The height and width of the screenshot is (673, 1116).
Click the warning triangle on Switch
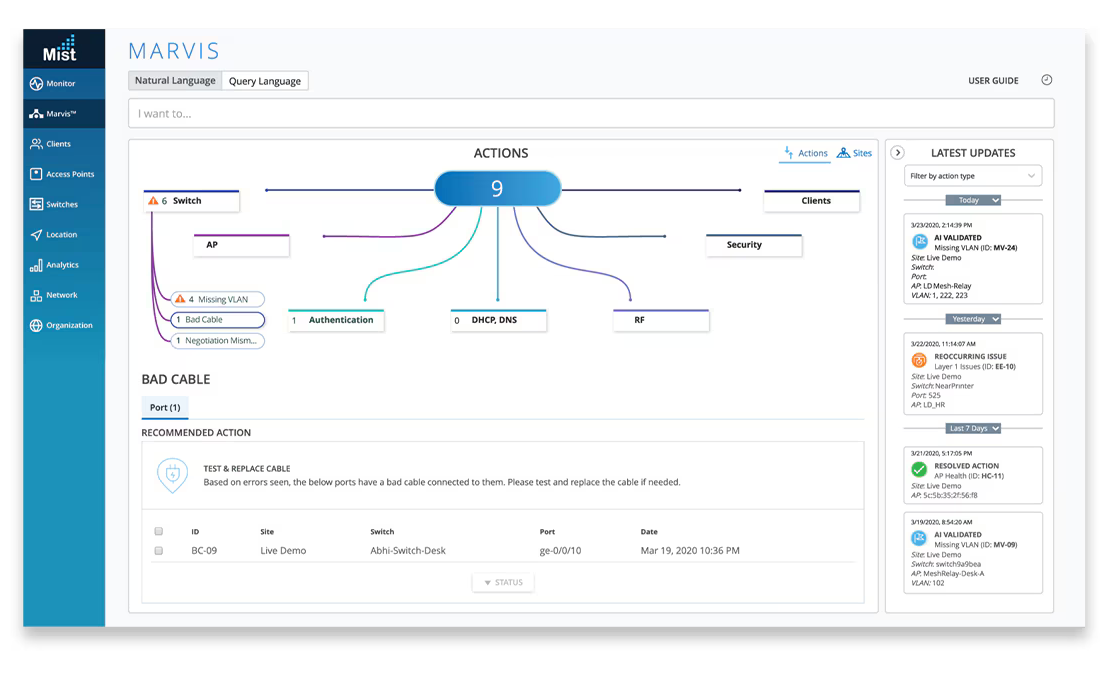153,201
